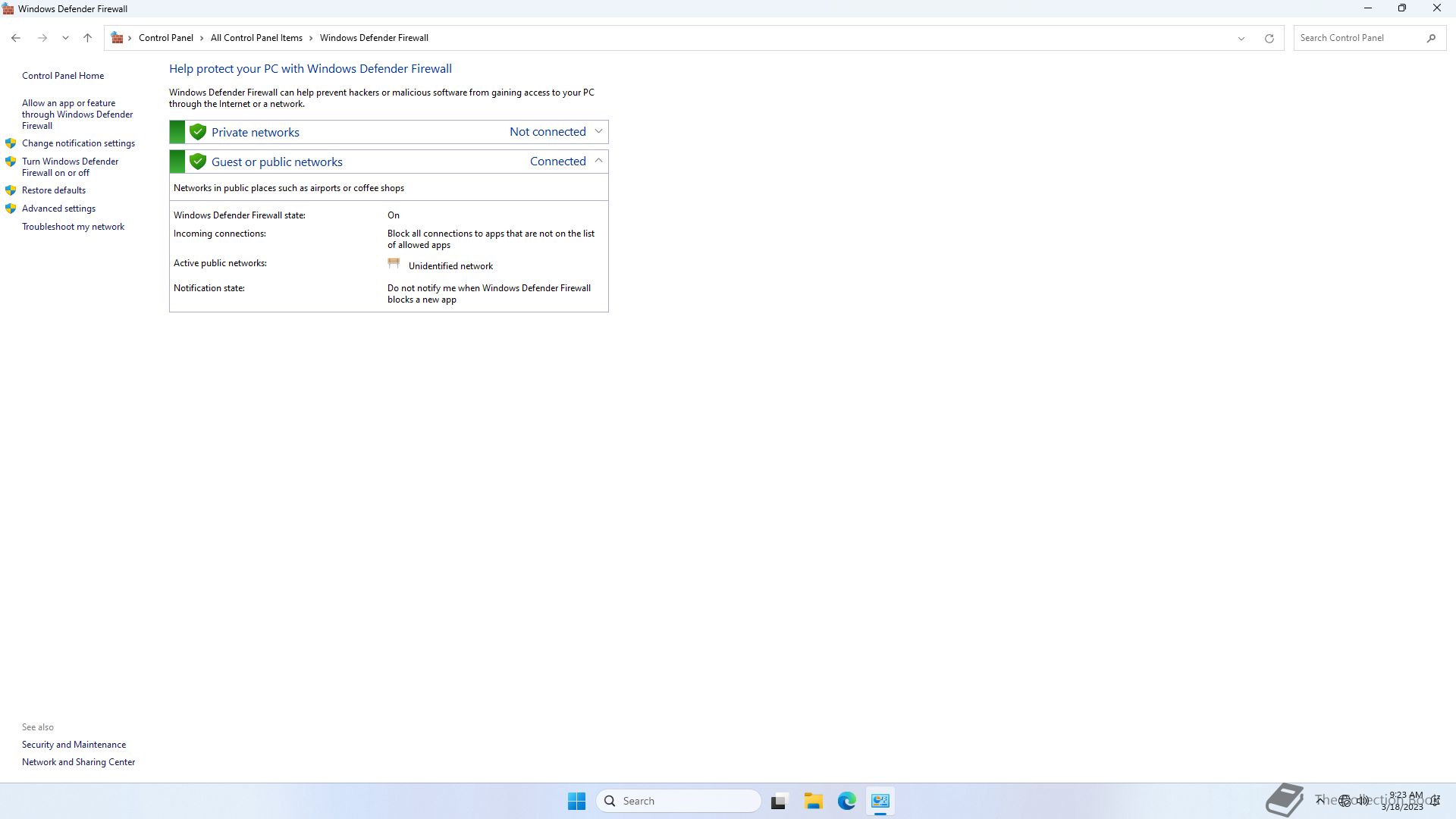This screenshot has height=819, width=1456.
Task: Open Task View on the taskbar
Action: [x=779, y=801]
